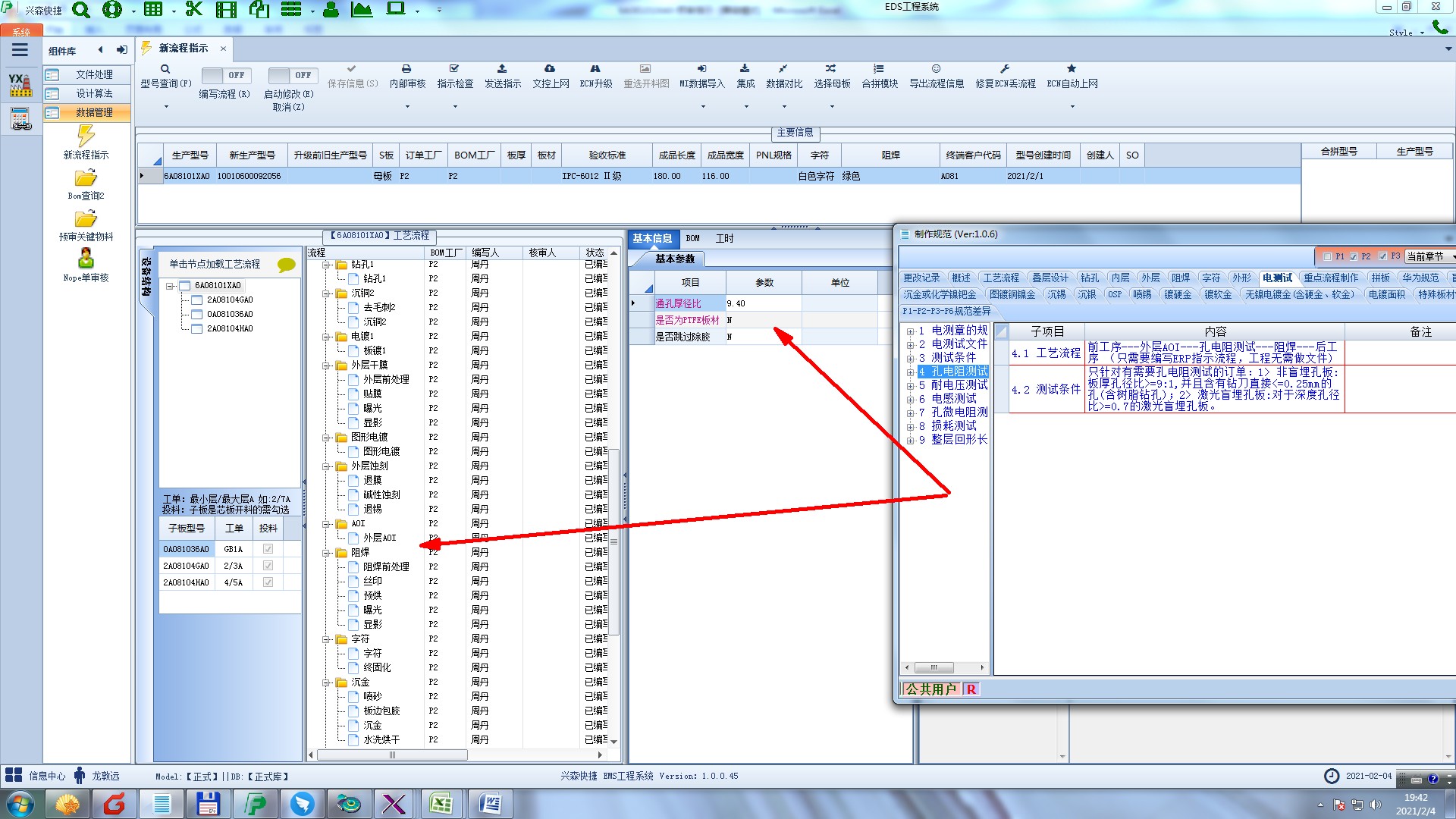Open dropdown arrow under 型号查询(F)
This screenshot has width=1456, height=819.
coord(166,106)
